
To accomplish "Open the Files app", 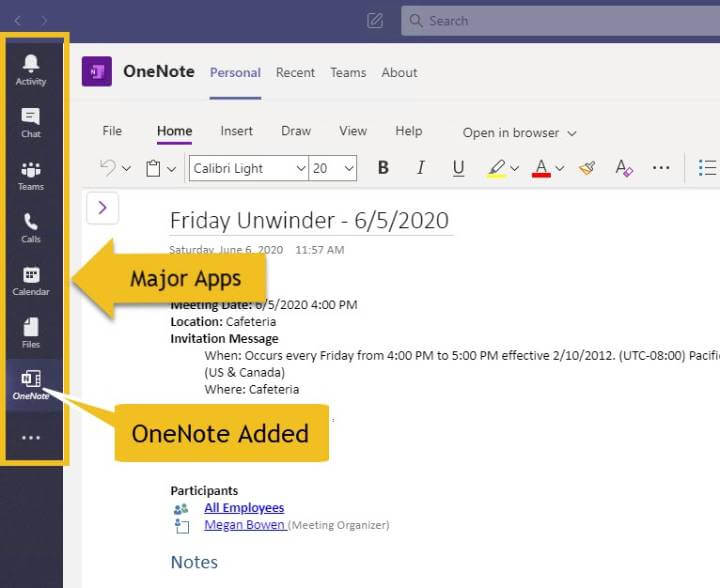I will point(31,333).
